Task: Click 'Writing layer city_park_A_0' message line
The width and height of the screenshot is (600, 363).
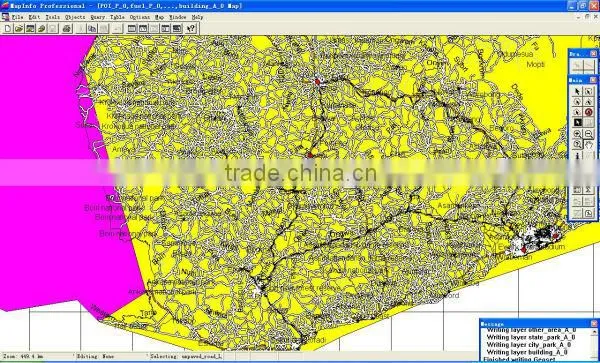Action: pos(530,345)
